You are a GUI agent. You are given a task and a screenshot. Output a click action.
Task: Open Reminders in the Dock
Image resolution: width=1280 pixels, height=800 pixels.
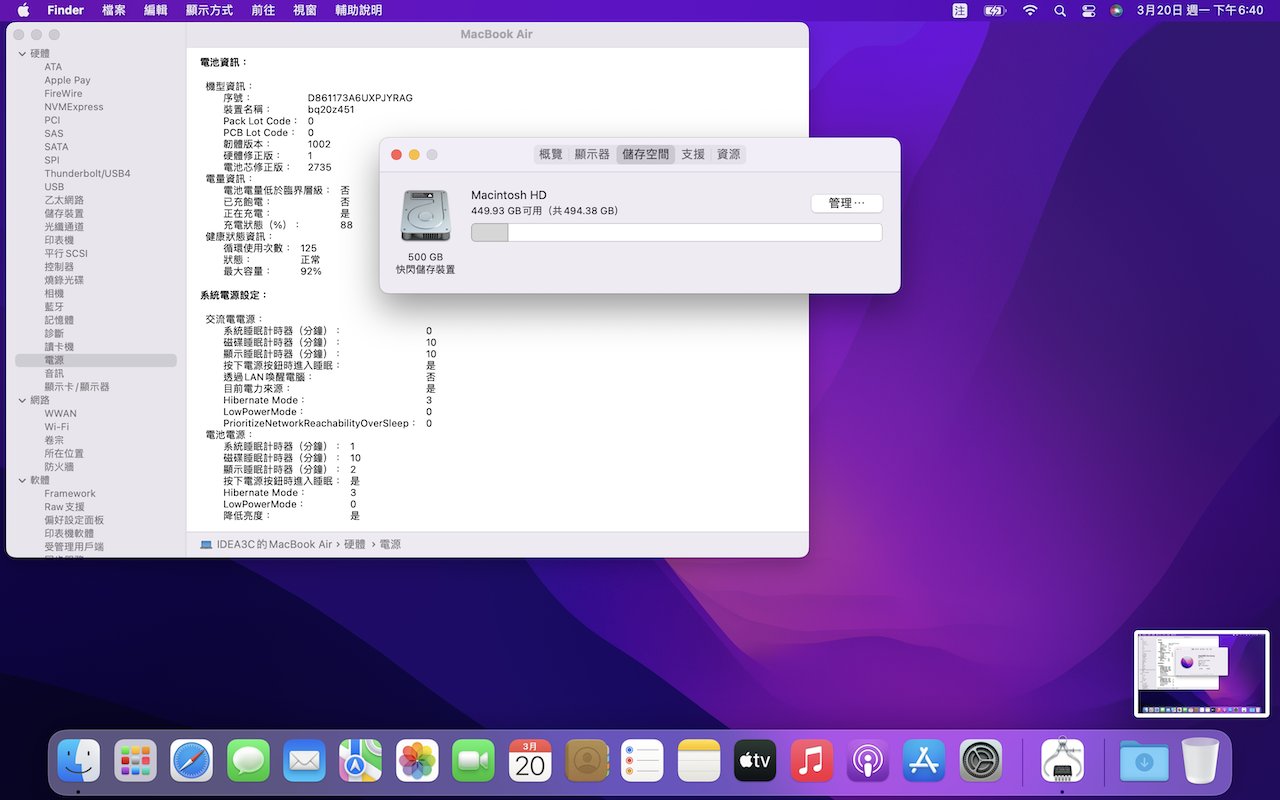pyautogui.click(x=642, y=761)
